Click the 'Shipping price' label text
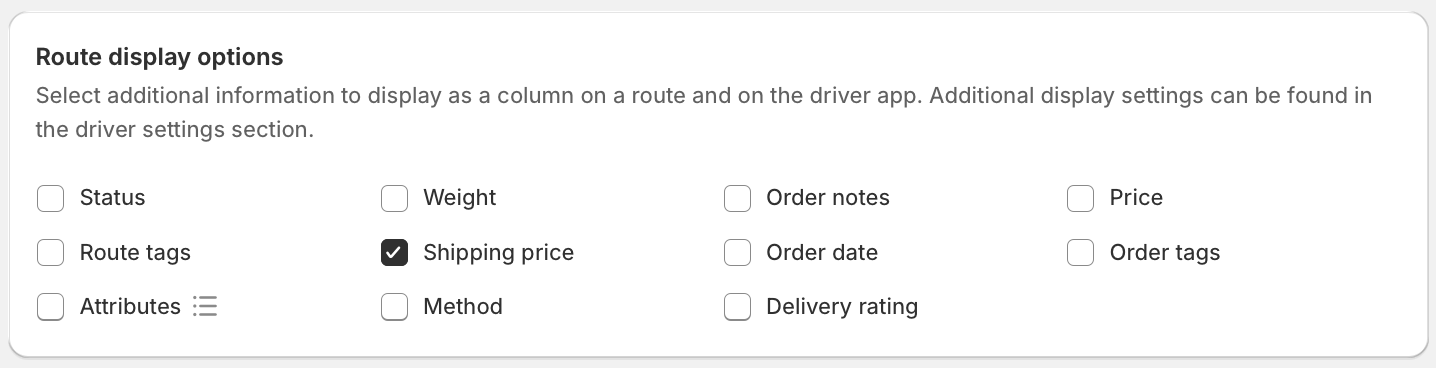The width and height of the screenshot is (1436, 368). pyautogui.click(x=498, y=253)
